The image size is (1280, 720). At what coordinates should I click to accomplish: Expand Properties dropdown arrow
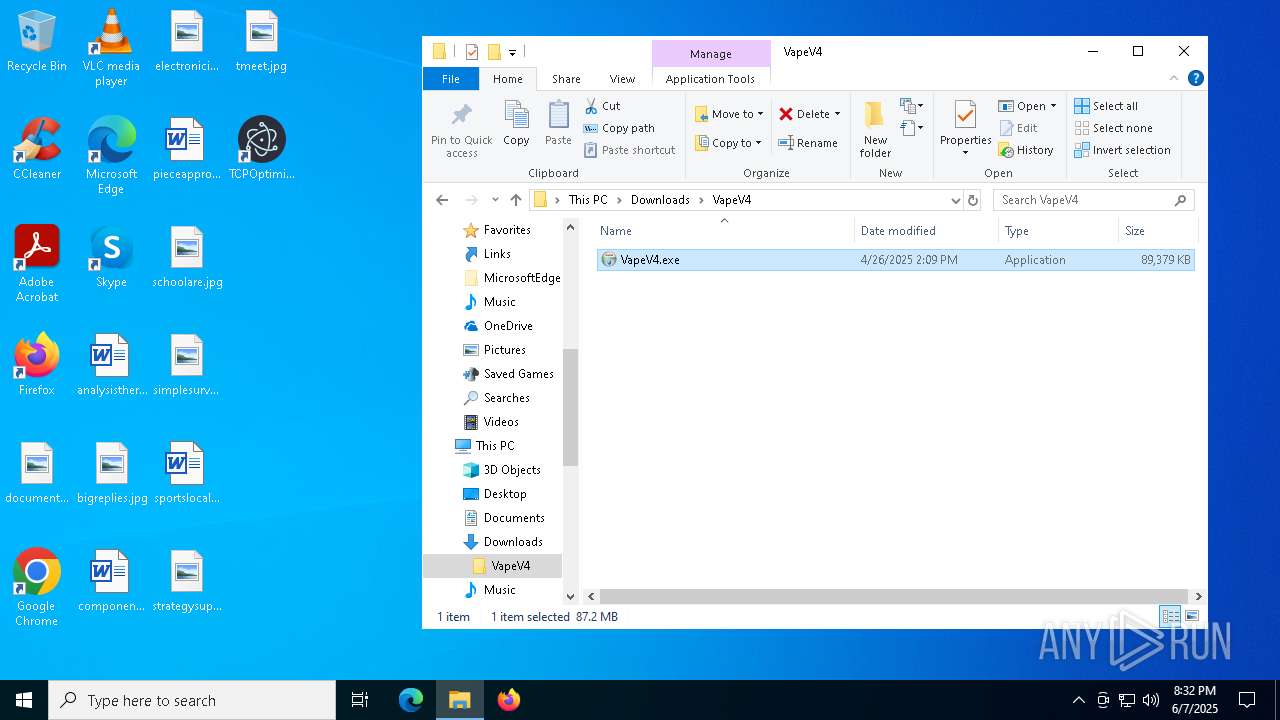click(965, 153)
